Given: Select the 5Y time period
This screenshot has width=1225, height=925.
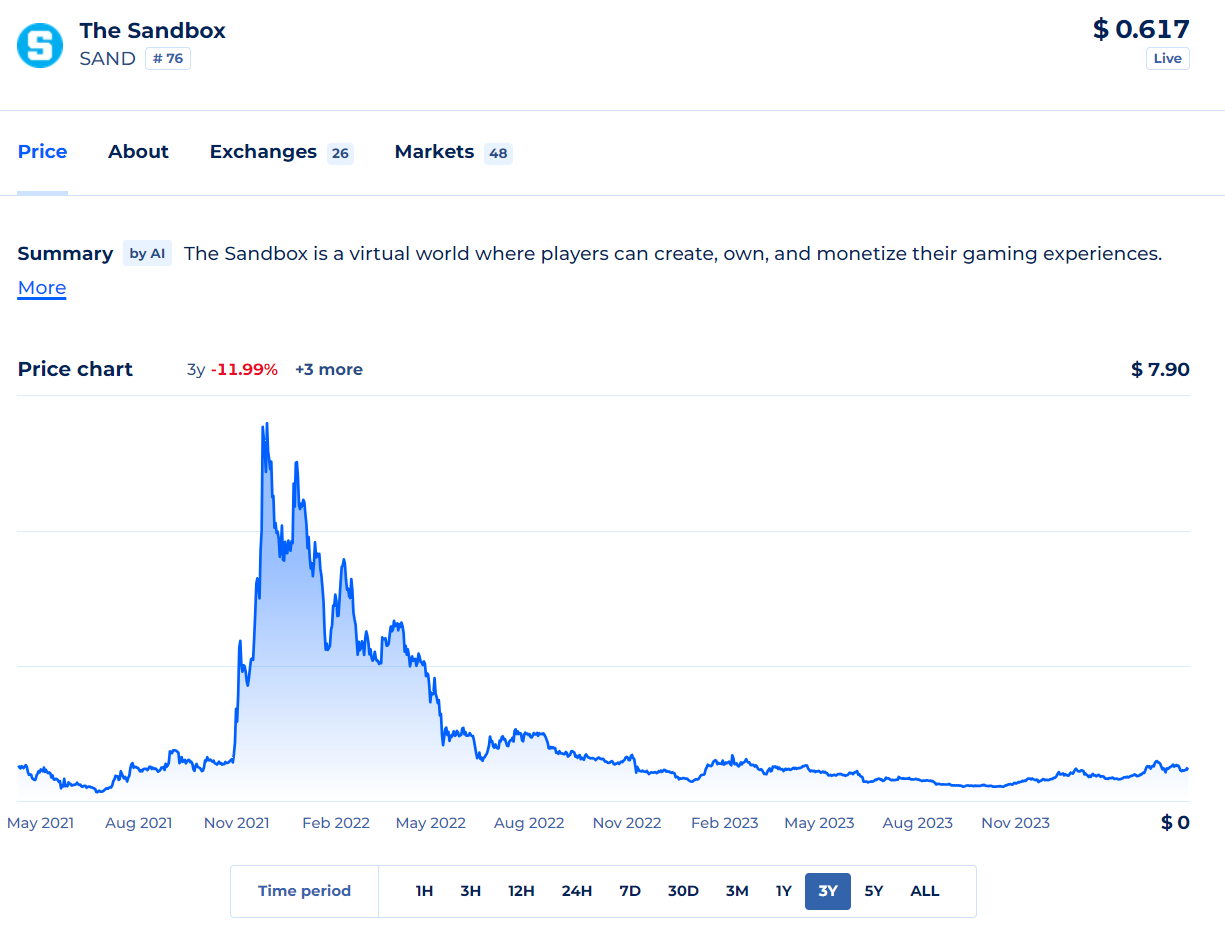Looking at the screenshot, I should point(874,891).
